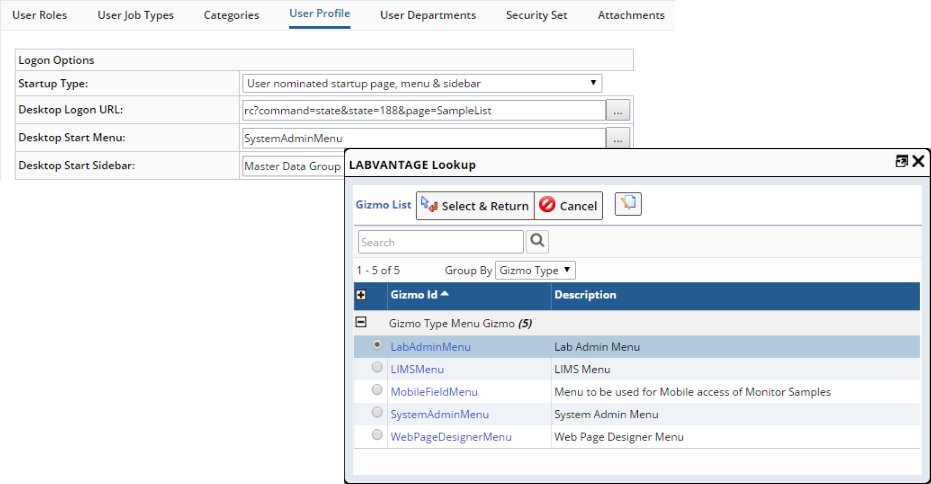Click the copy/notes icon beside Cancel
Viewport: 931px width, 484px height.
pos(628,204)
